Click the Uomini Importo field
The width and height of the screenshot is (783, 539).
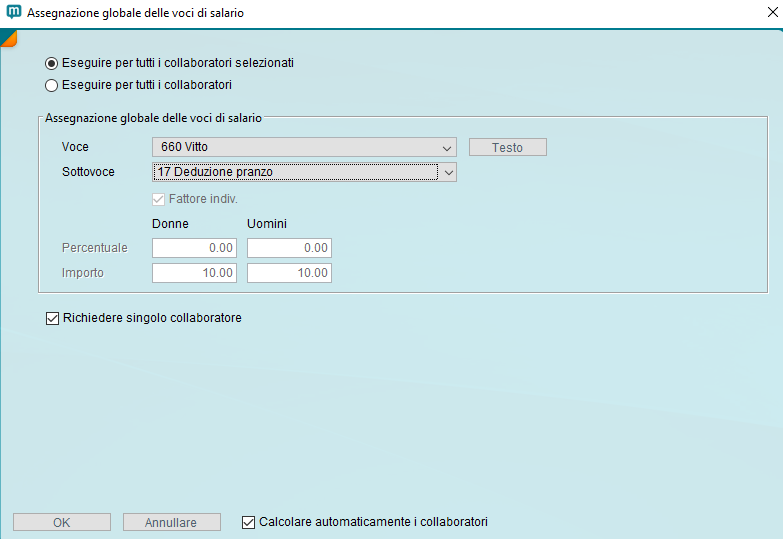pyautogui.click(x=289, y=273)
